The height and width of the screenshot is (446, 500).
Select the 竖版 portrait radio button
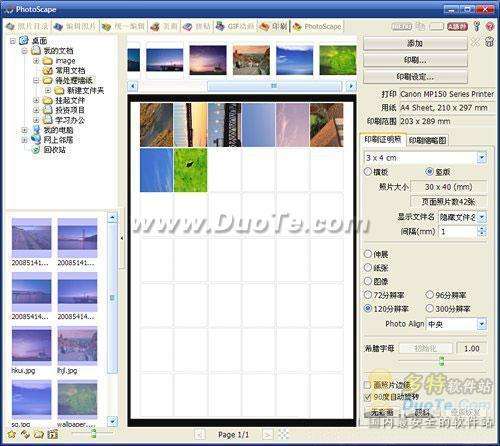coord(430,172)
